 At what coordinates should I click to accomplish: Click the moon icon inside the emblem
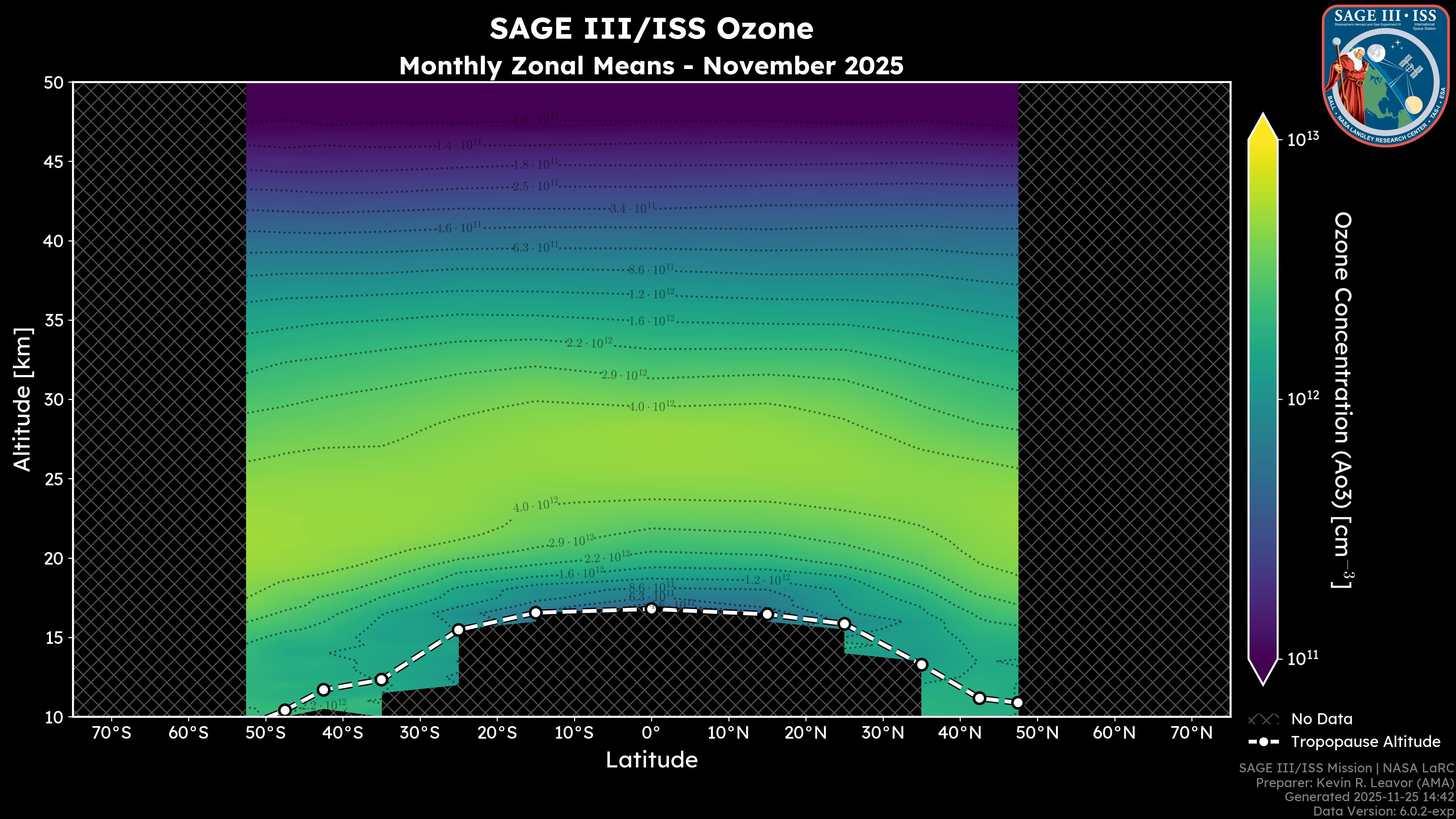[x=1376, y=53]
